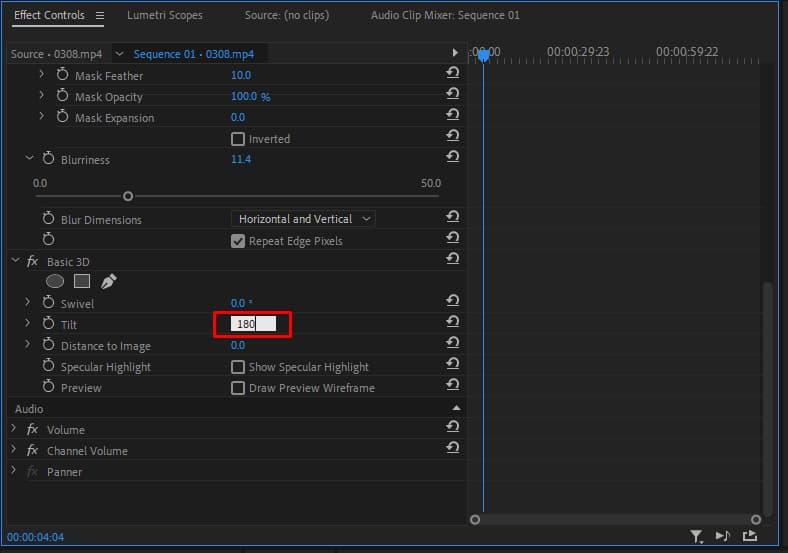Collapse the Audio section triangle
The image size is (788, 553).
pyautogui.click(x=456, y=408)
